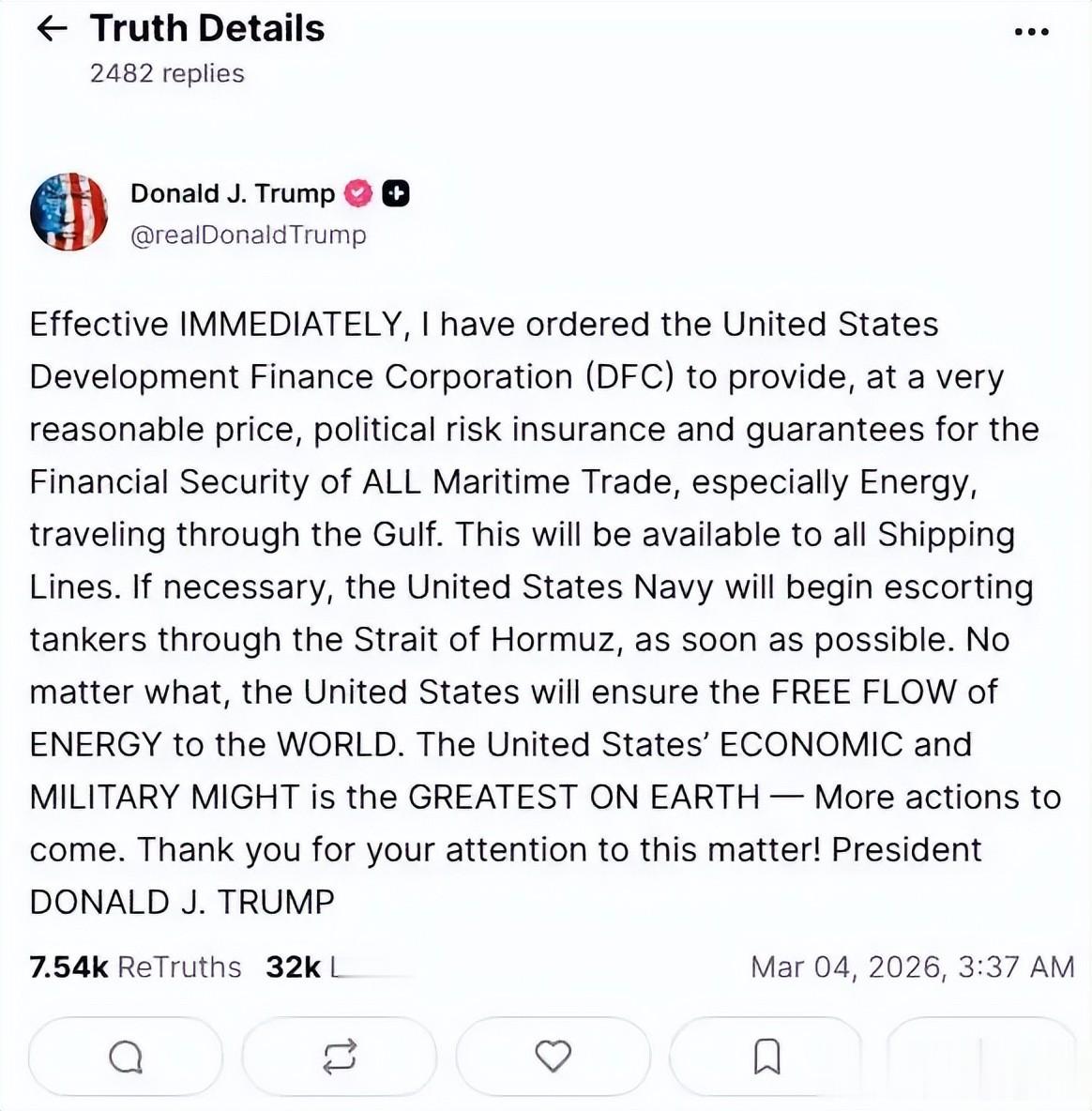View the 32k likes count
This screenshot has height=1111, width=1092.
coord(293,967)
